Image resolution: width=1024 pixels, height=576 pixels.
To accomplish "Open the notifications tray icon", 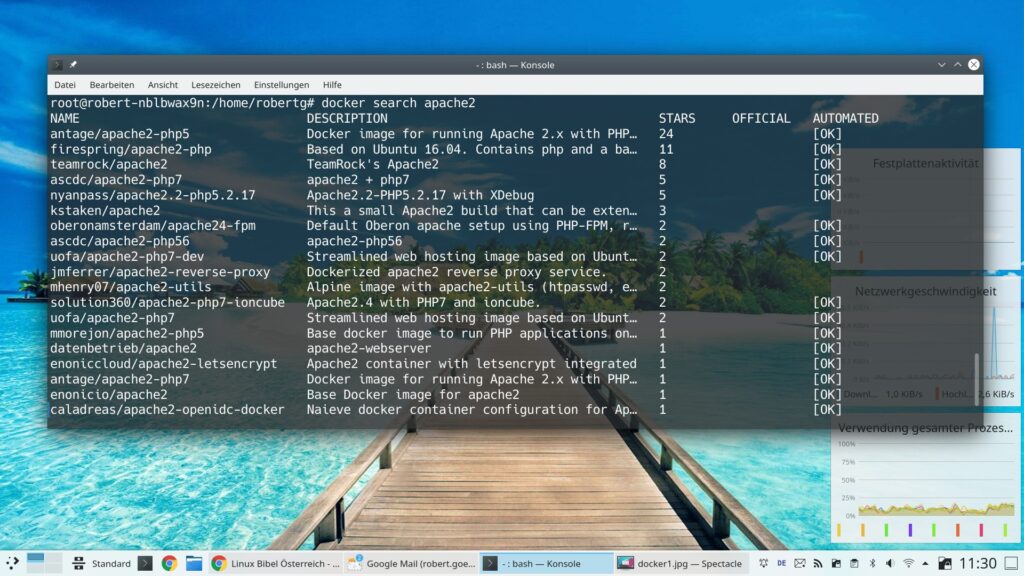I will coord(763,563).
